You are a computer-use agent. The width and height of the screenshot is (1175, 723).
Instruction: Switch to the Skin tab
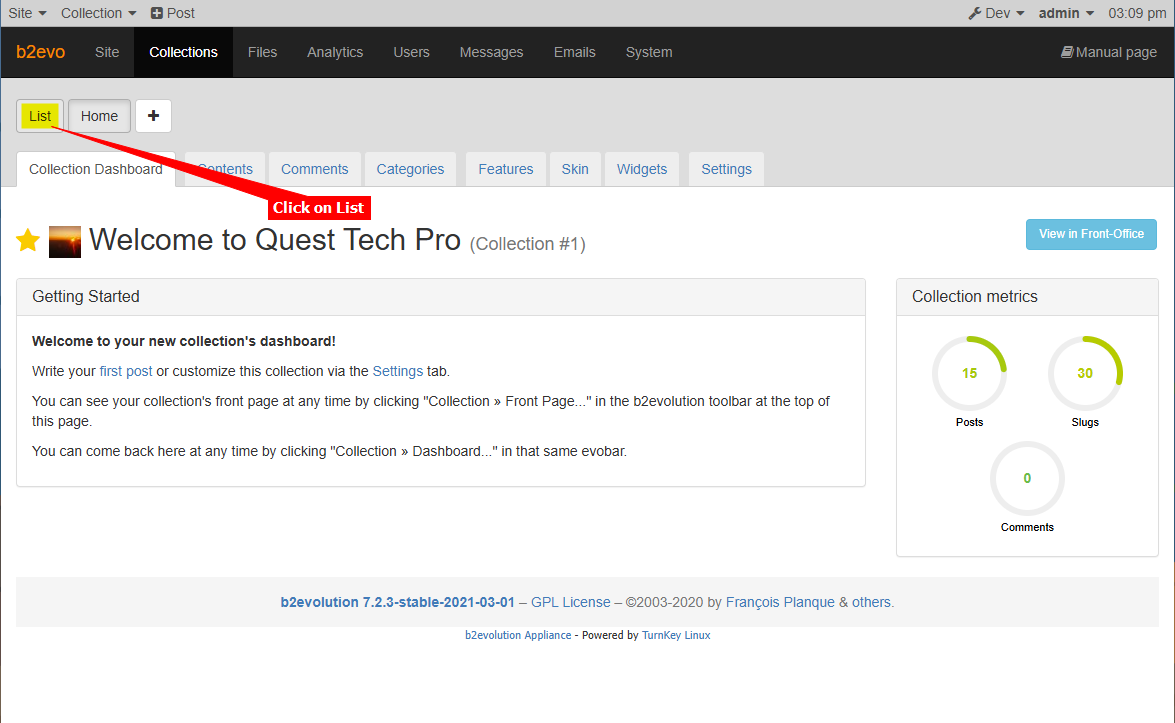point(575,169)
